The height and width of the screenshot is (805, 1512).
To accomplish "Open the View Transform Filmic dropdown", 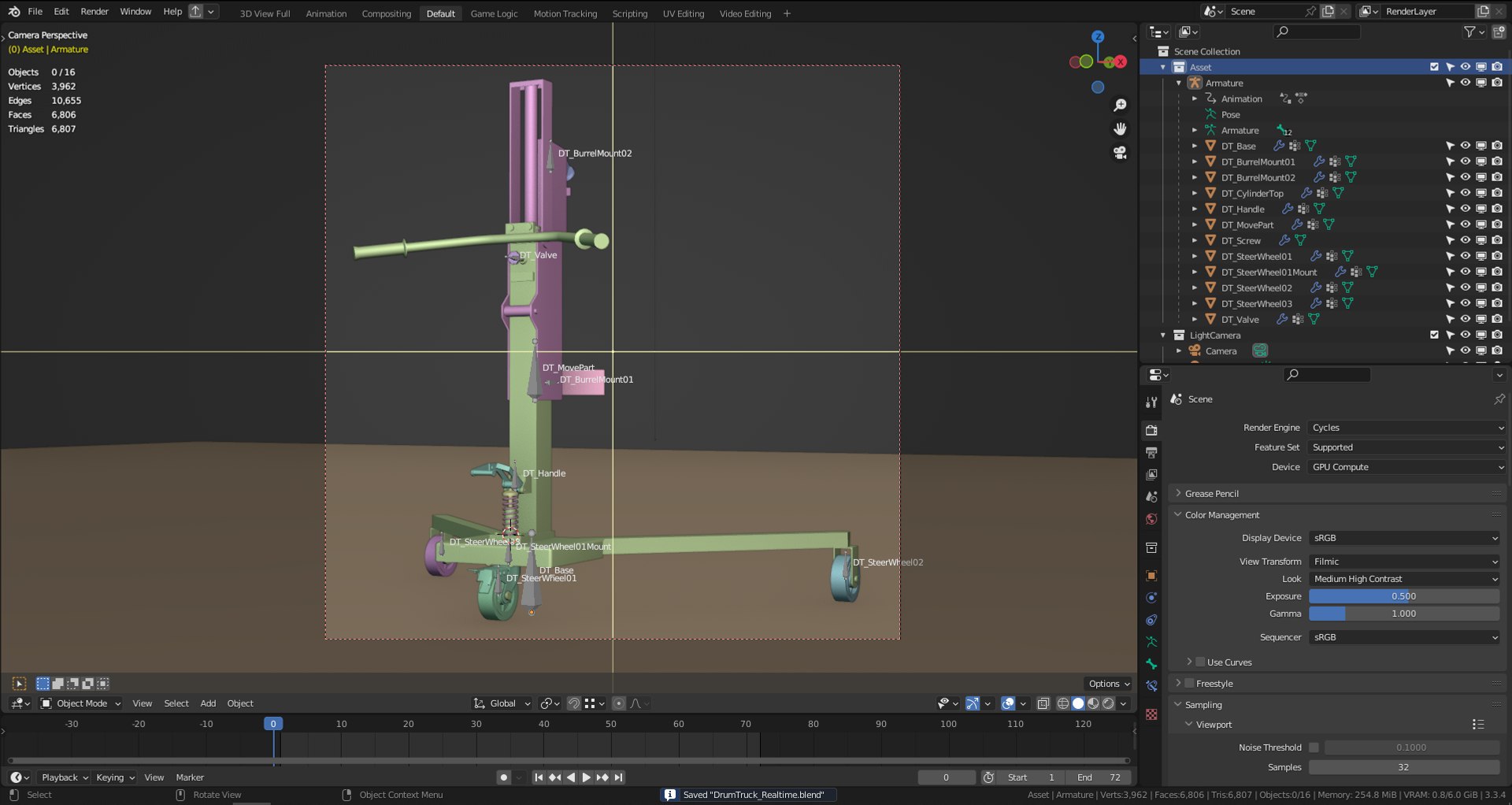I will 1404,562.
